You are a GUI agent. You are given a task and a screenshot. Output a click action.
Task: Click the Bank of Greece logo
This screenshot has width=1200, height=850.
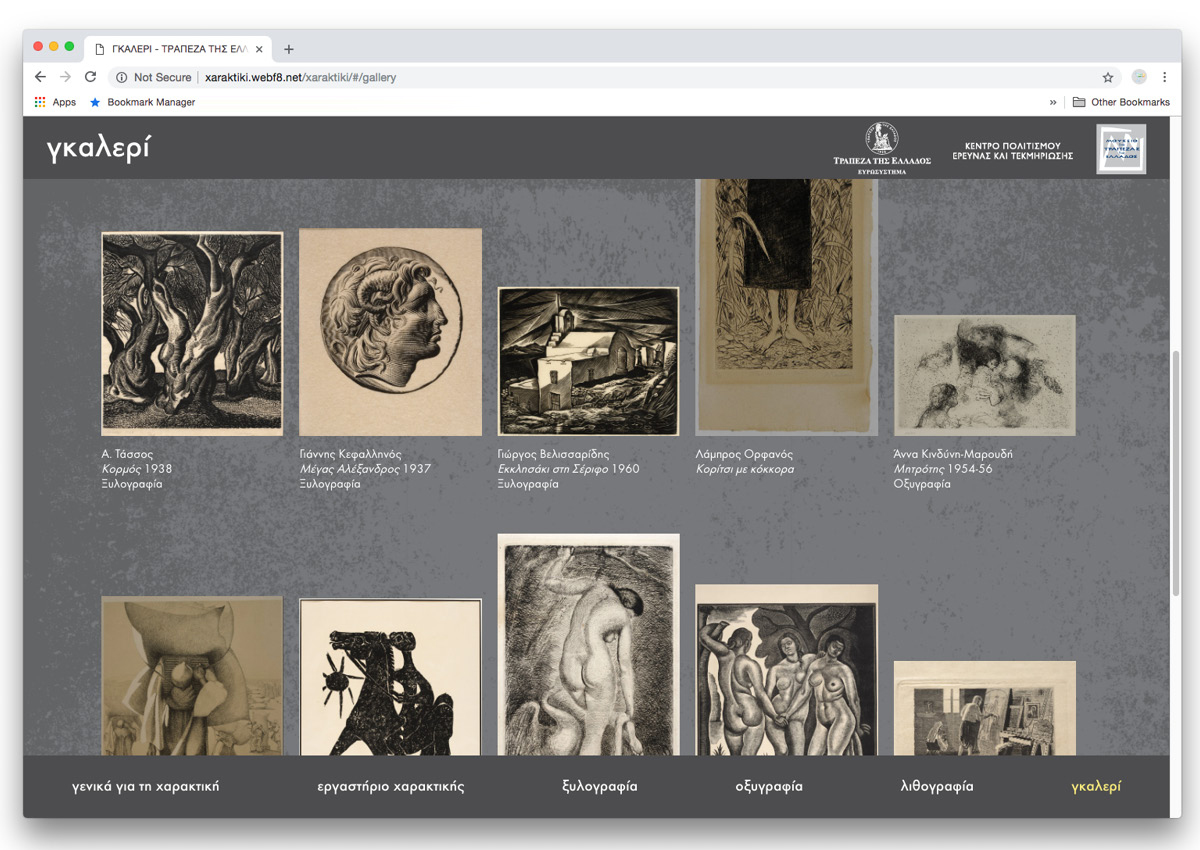(x=881, y=148)
